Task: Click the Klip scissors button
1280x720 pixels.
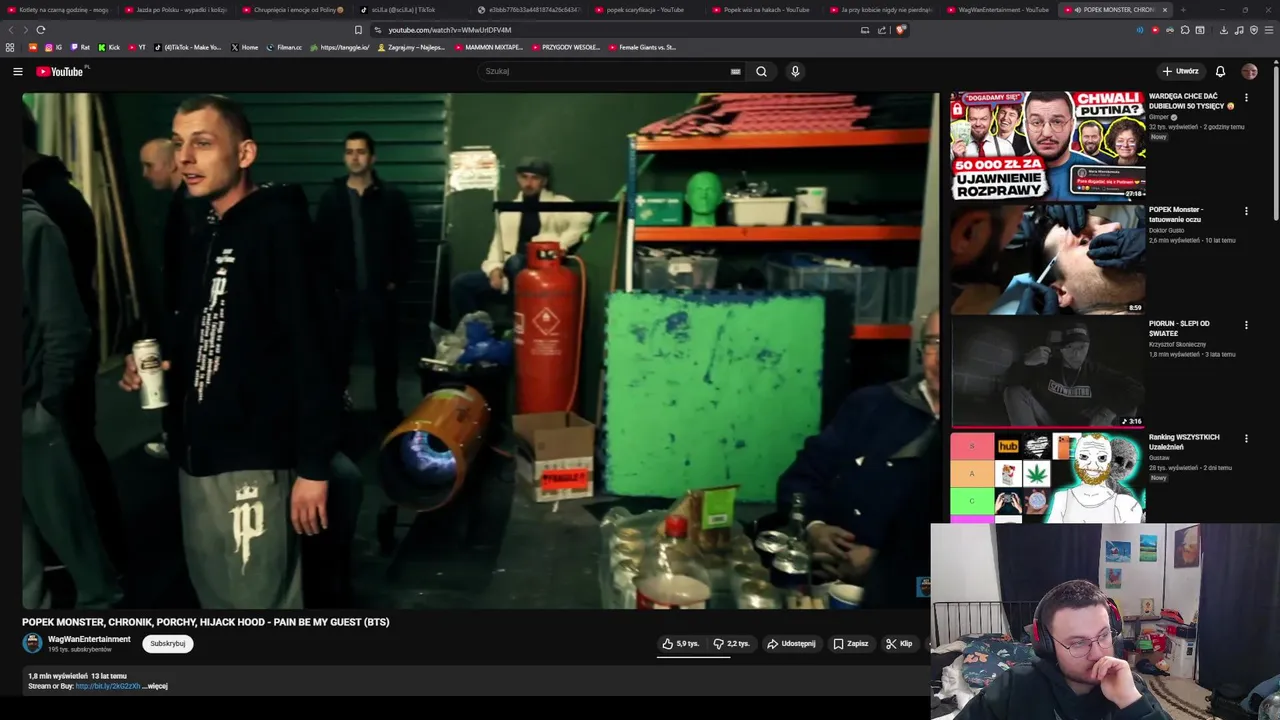Action: [x=899, y=644]
